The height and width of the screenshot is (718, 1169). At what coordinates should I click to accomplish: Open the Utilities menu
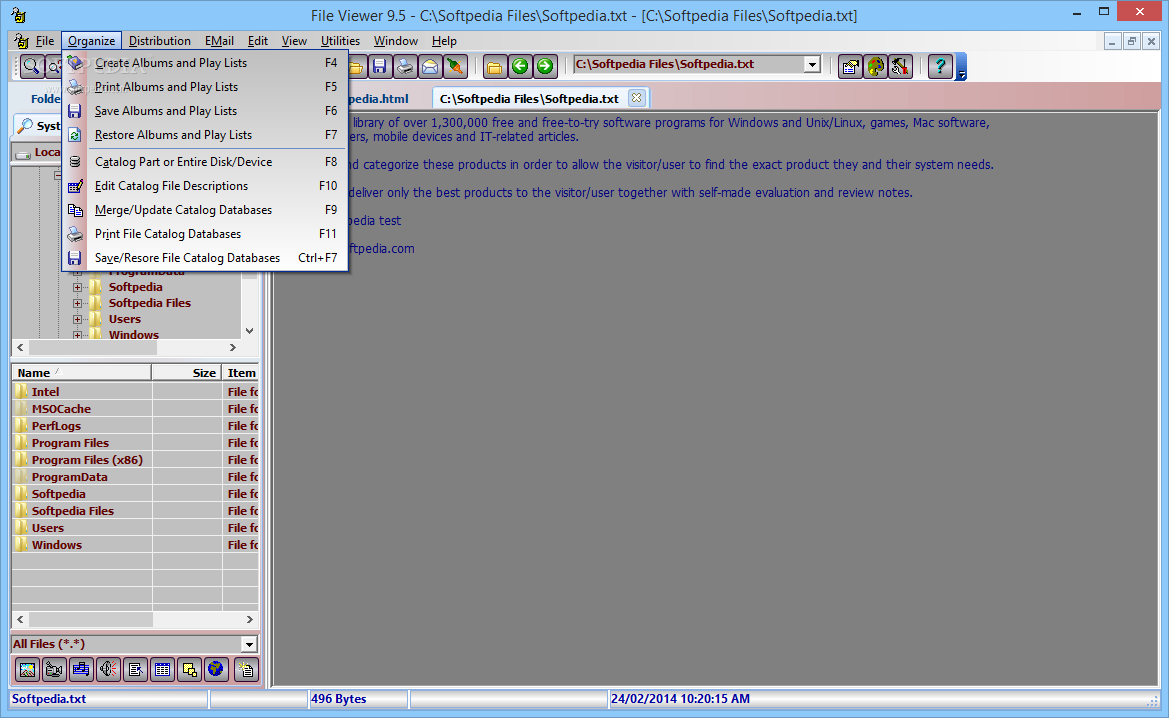pyautogui.click(x=340, y=41)
